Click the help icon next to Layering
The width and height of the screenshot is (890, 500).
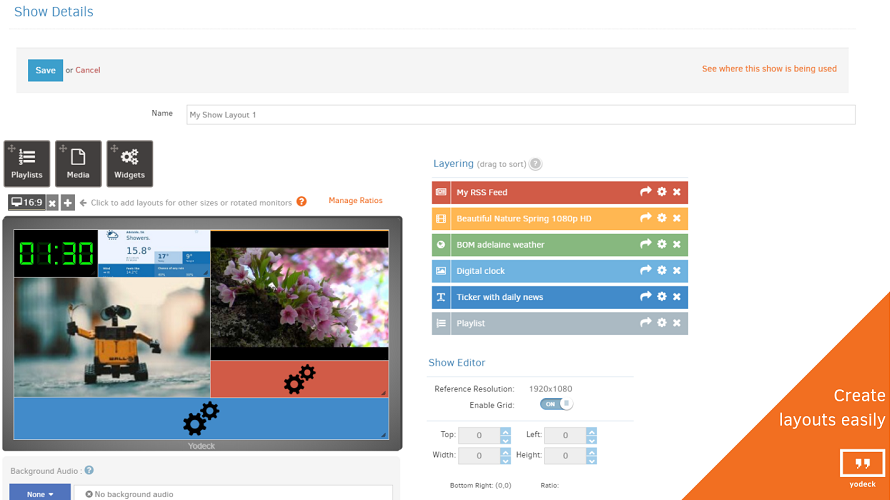[x=536, y=164]
